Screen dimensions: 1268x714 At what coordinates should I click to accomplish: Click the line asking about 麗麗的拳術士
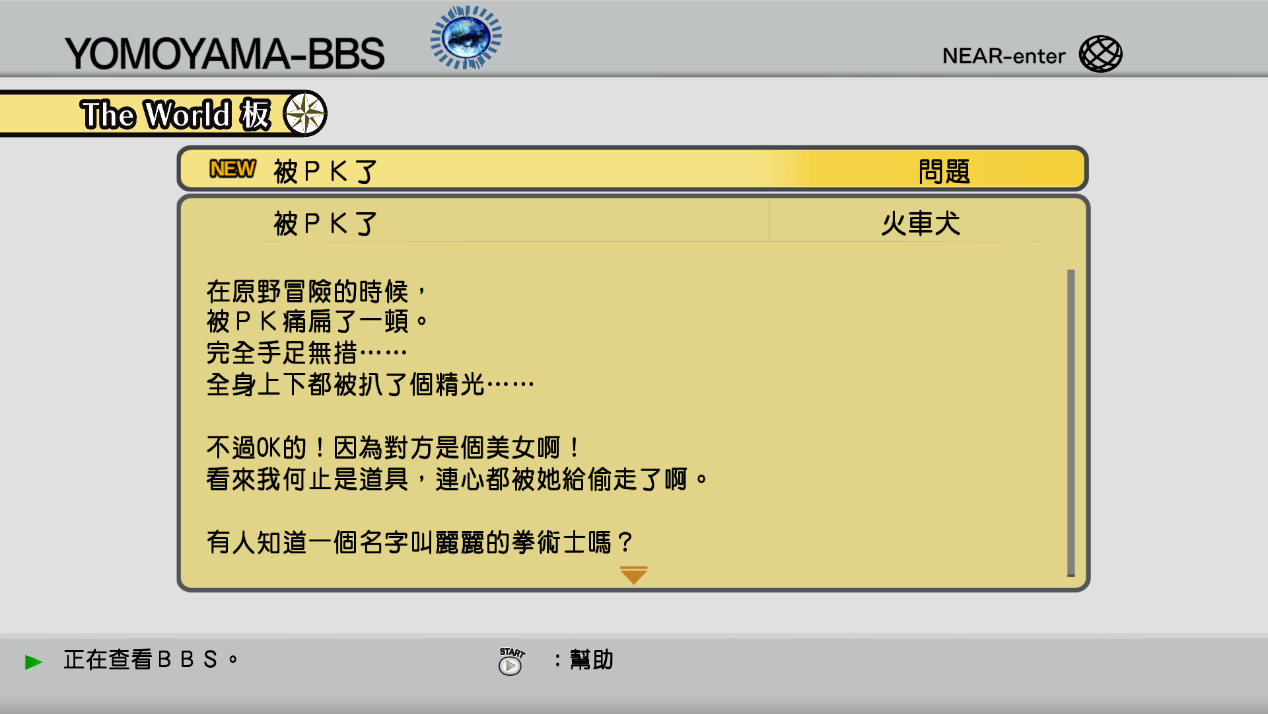(x=420, y=543)
